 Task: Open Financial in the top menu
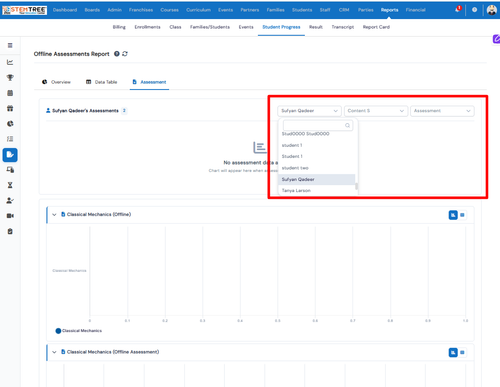[415, 10]
